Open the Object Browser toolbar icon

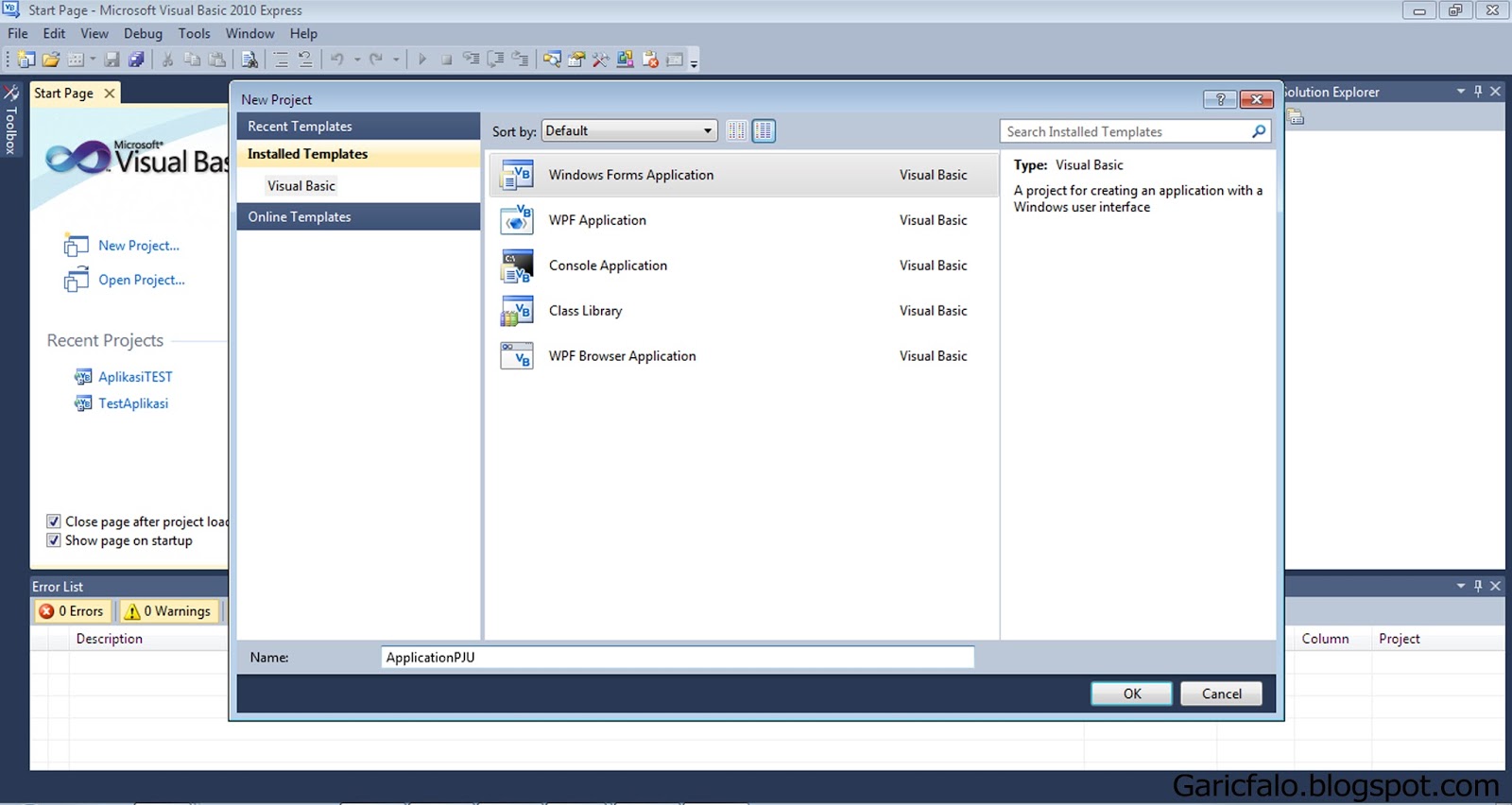click(626, 60)
